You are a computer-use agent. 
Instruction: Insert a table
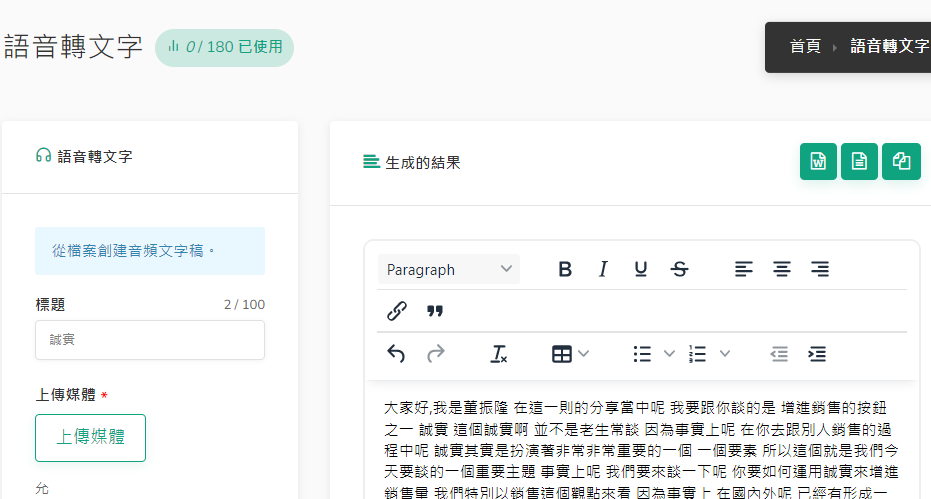(561, 354)
